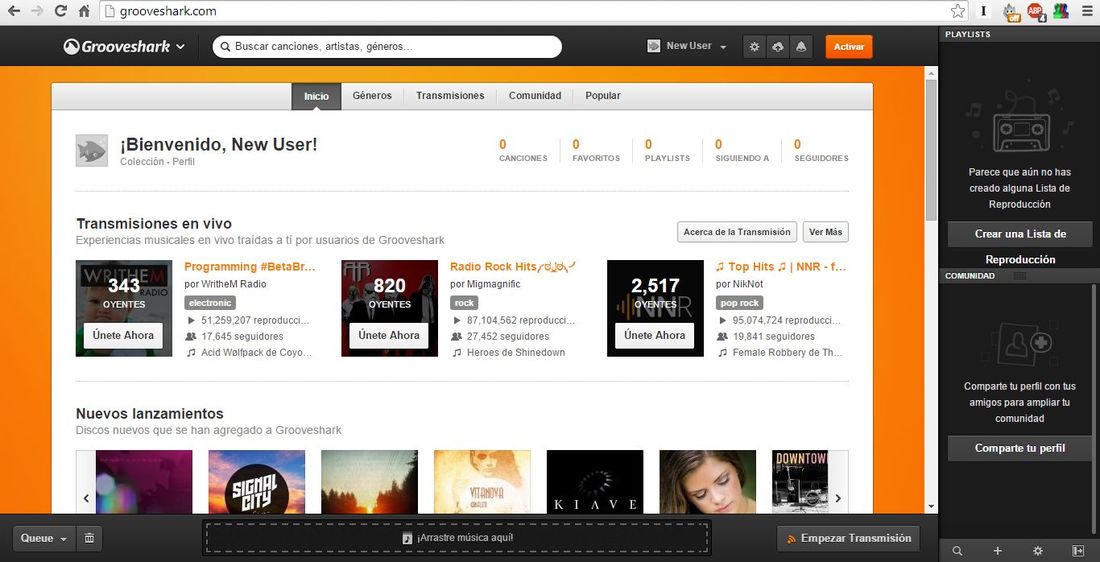
Task: Click the I-shaped extension icon beside the star
Action: point(984,11)
